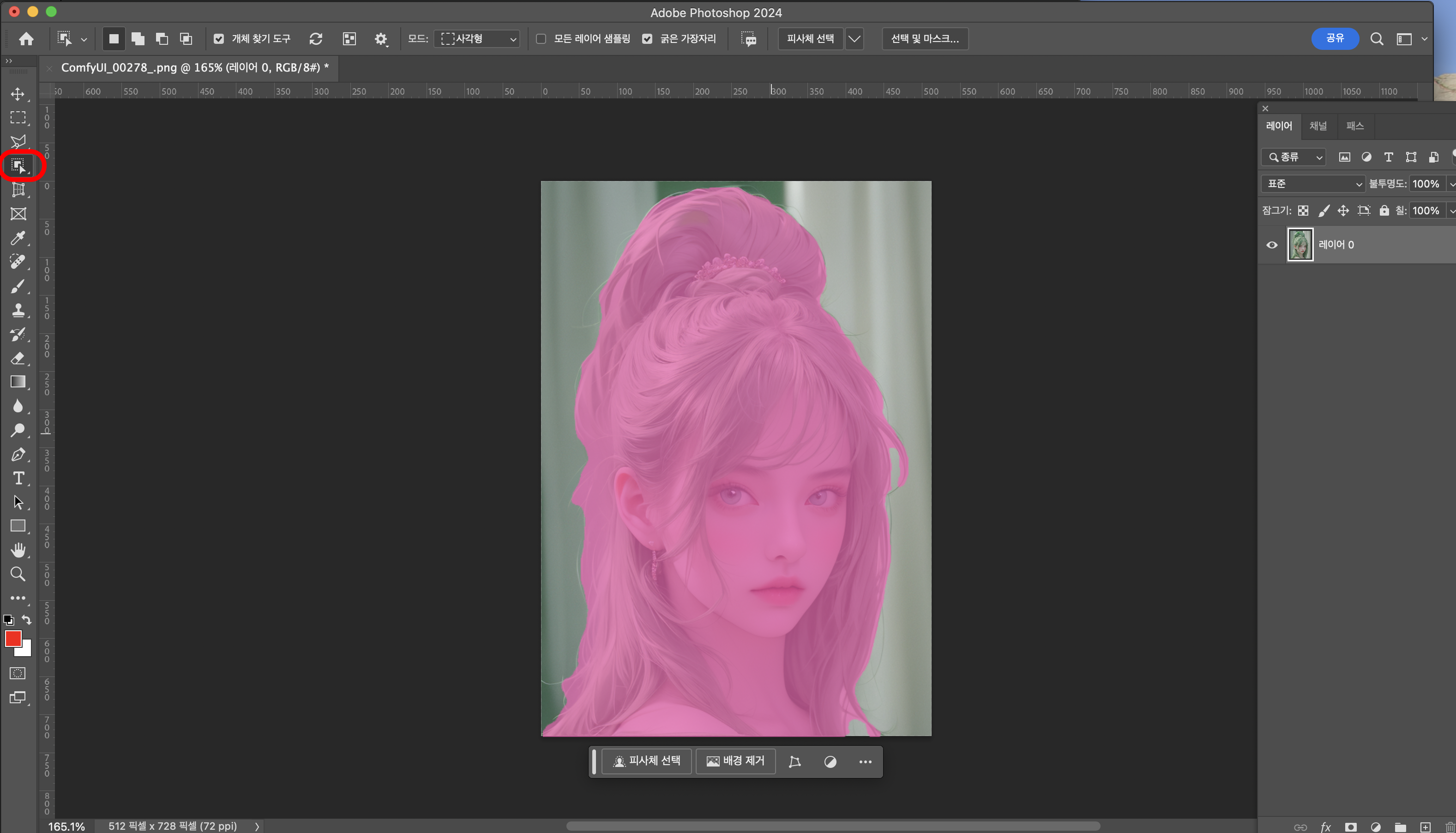Open 선택 및 마스크 workspace
The image size is (1456, 833).
pyautogui.click(x=925, y=39)
